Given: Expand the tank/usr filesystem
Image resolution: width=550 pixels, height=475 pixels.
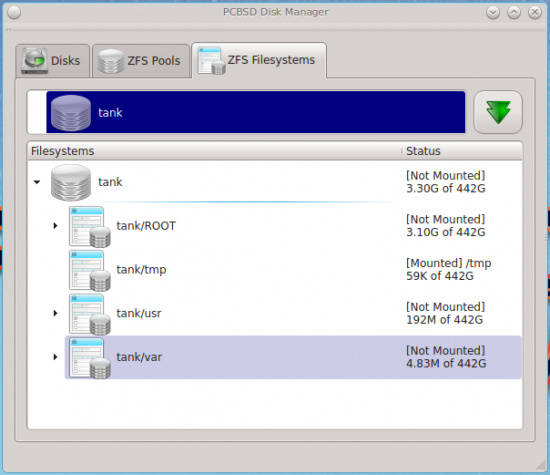Looking at the screenshot, I should pos(55,313).
